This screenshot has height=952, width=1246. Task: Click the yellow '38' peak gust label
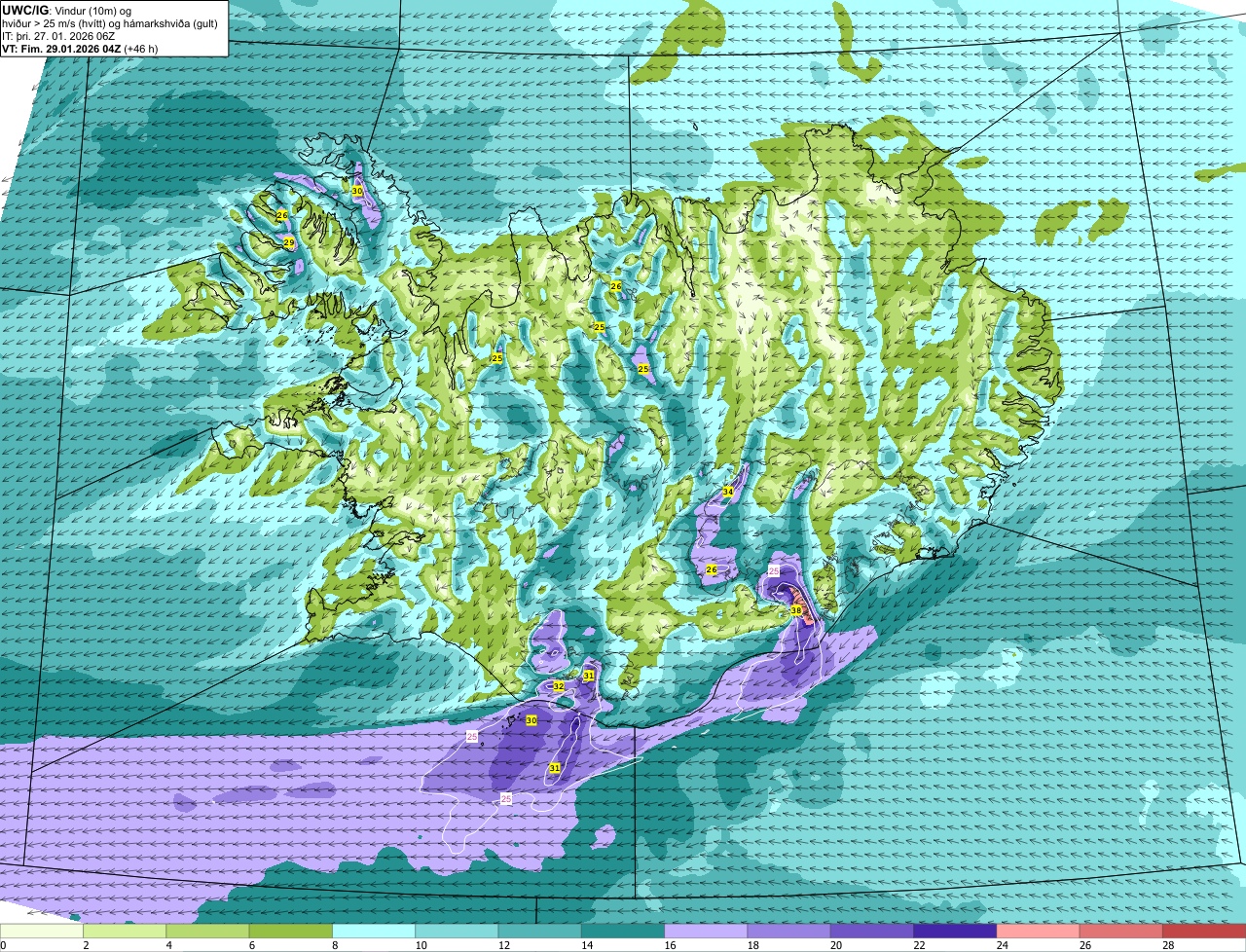click(796, 610)
